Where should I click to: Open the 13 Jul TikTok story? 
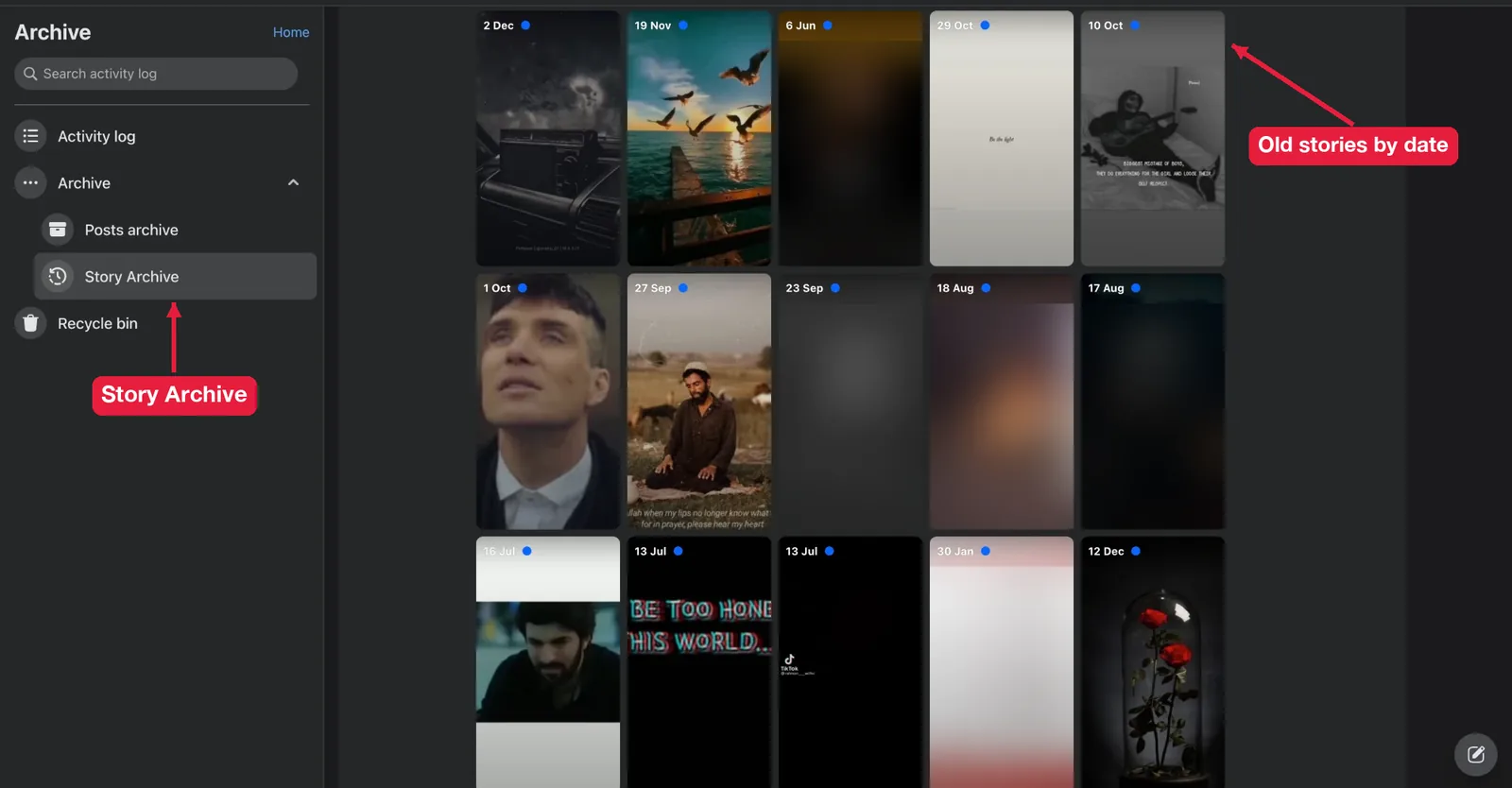tap(850, 662)
